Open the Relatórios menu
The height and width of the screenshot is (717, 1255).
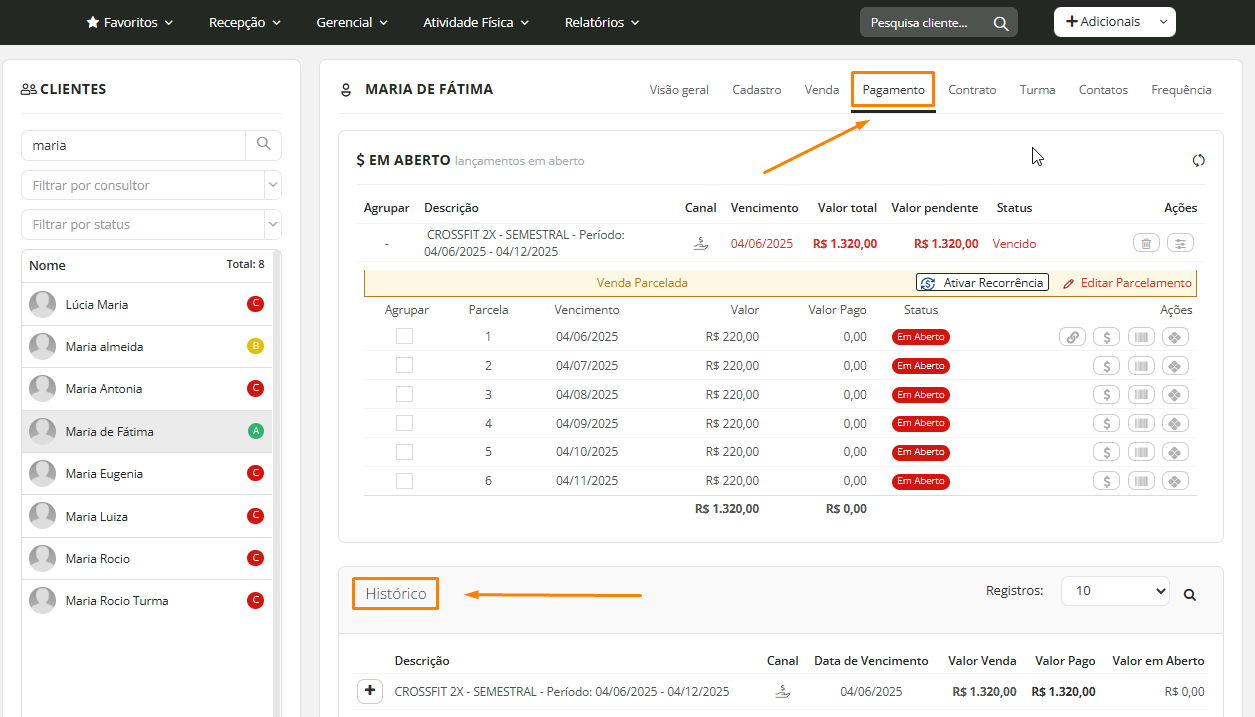tap(602, 22)
